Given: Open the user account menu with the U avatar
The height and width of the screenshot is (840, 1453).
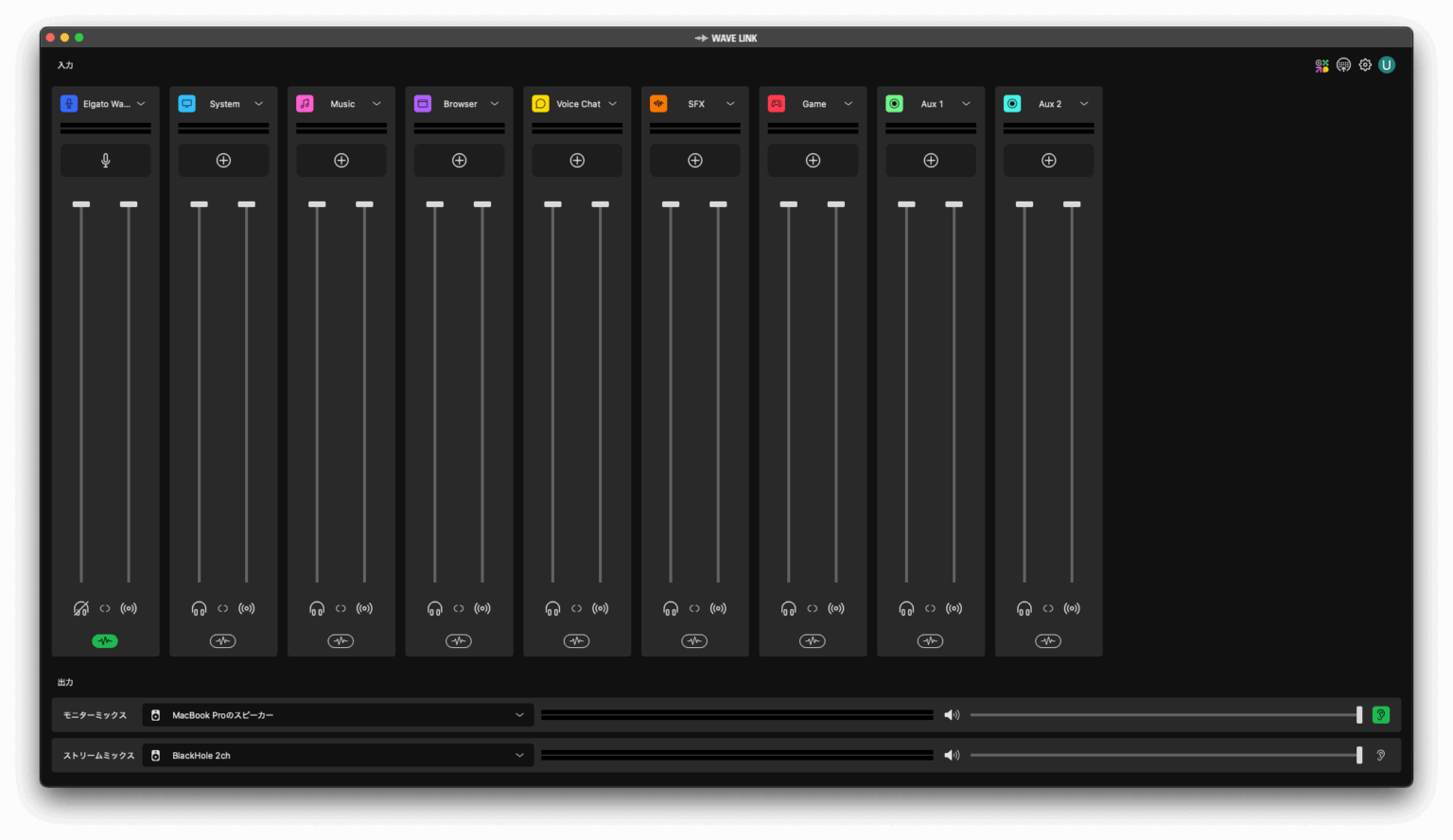Looking at the screenshot, I should click(1386, 64).
